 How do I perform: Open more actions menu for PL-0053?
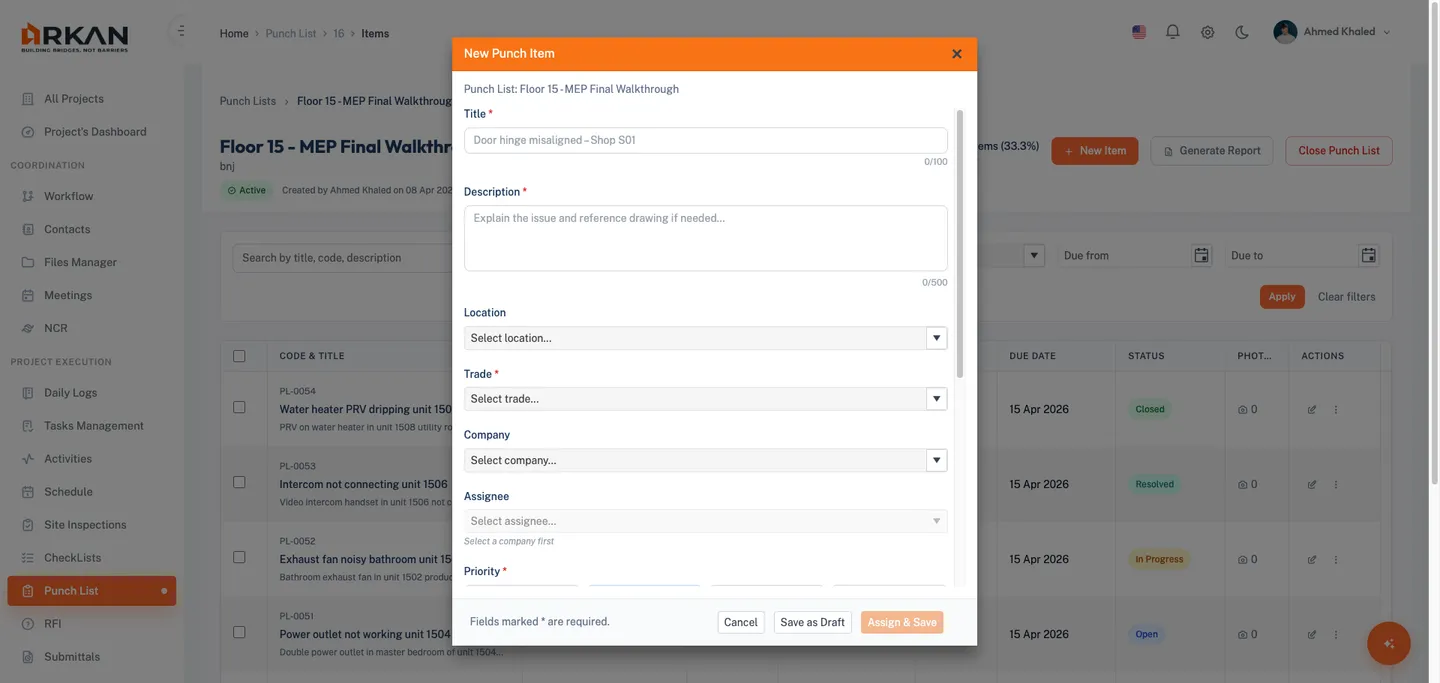(1336, 485)
